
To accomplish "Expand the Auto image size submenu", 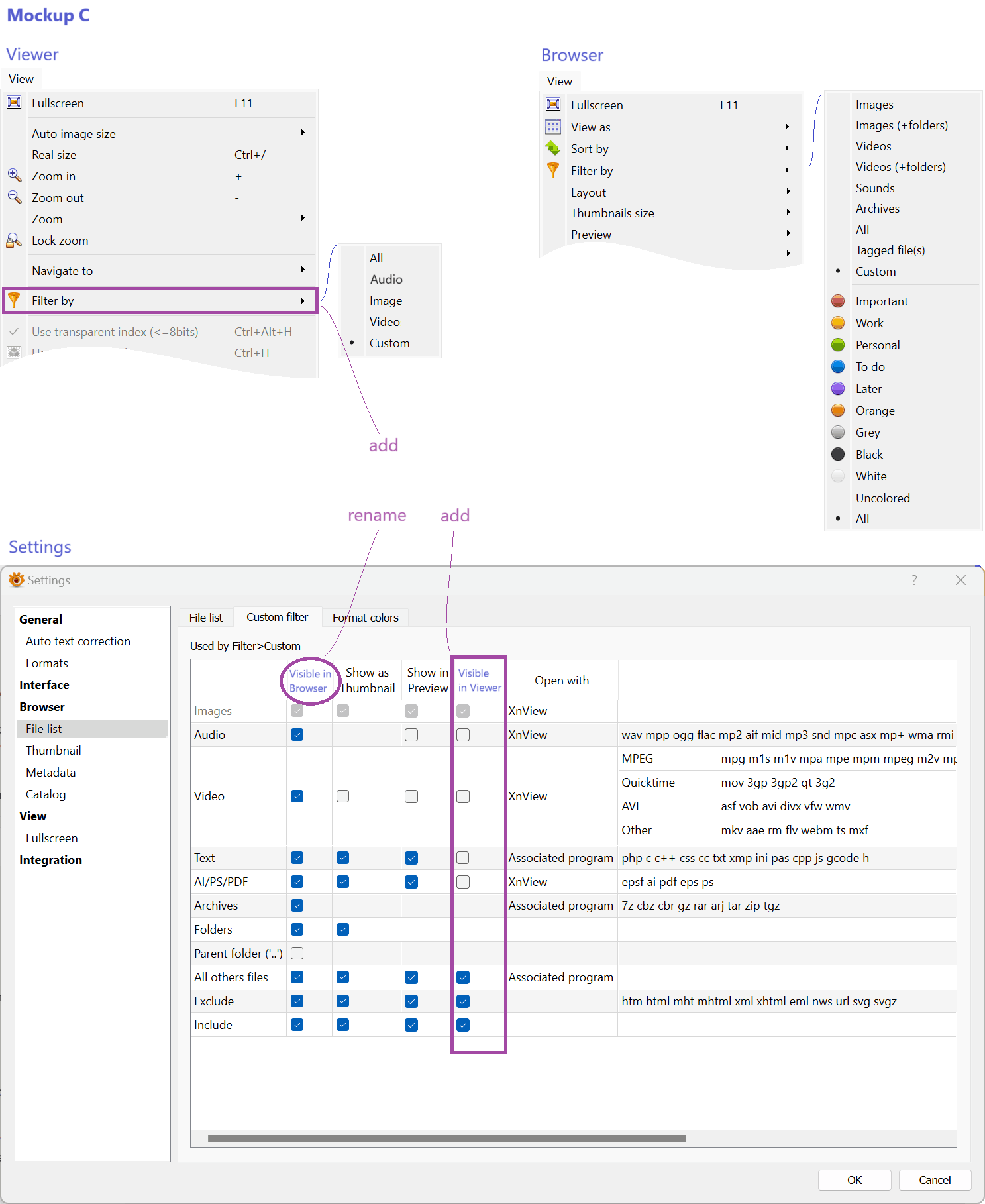I will point(303,133).
